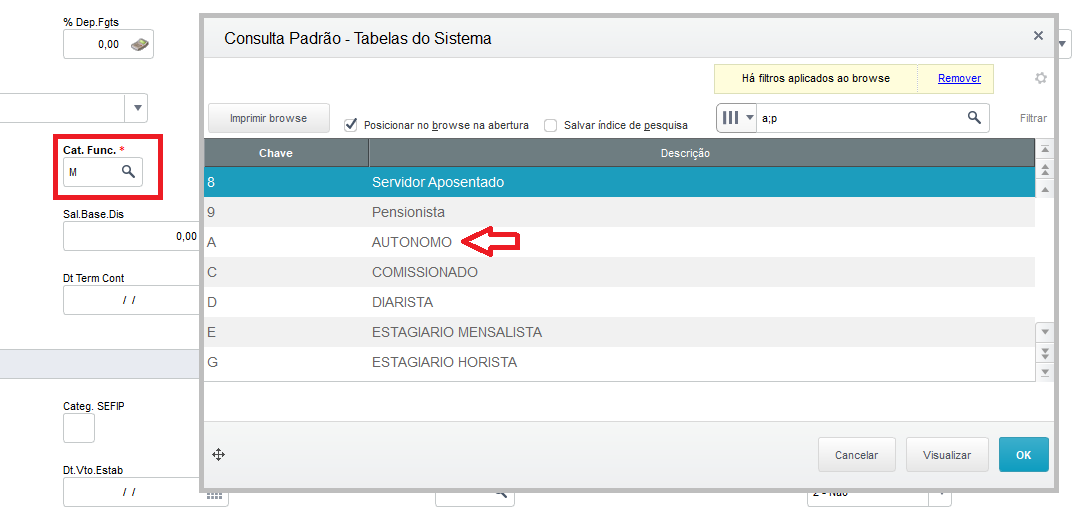Open dropdown arrow below % Dep.Fgts field

click(x=136, y=108)
